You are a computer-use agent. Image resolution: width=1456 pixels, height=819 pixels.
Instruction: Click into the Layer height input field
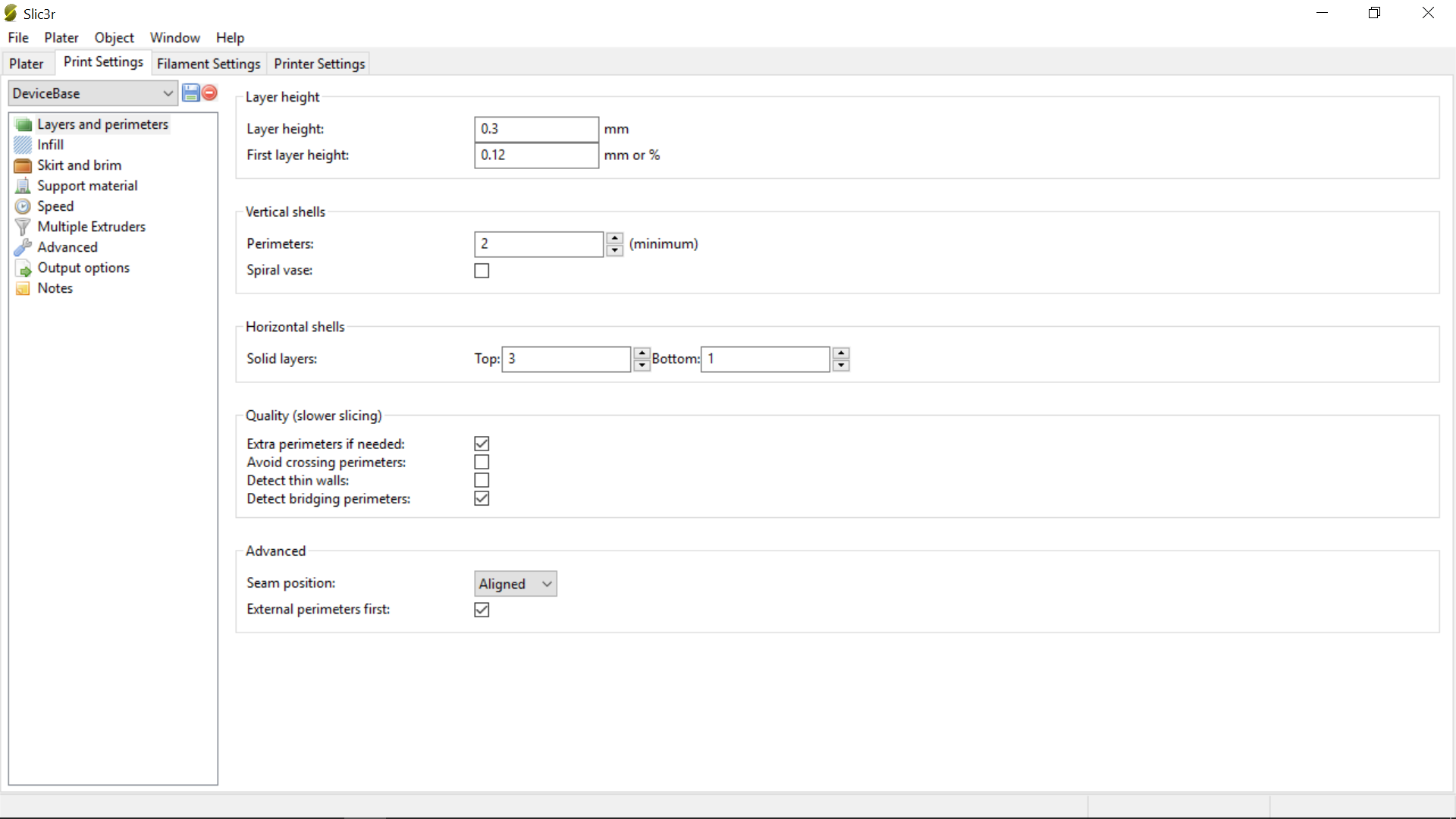coord(536,129)
